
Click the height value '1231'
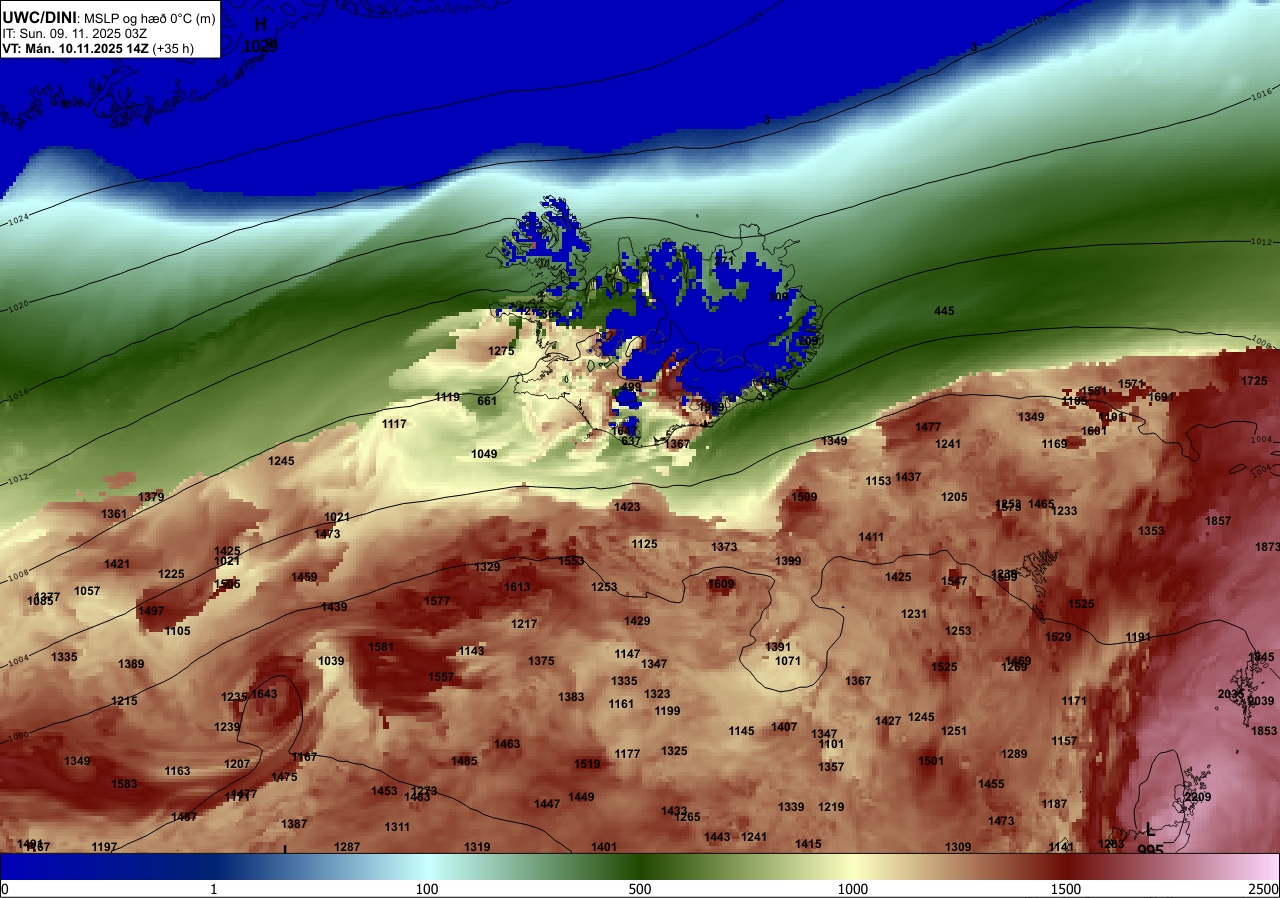pos(914,614)
